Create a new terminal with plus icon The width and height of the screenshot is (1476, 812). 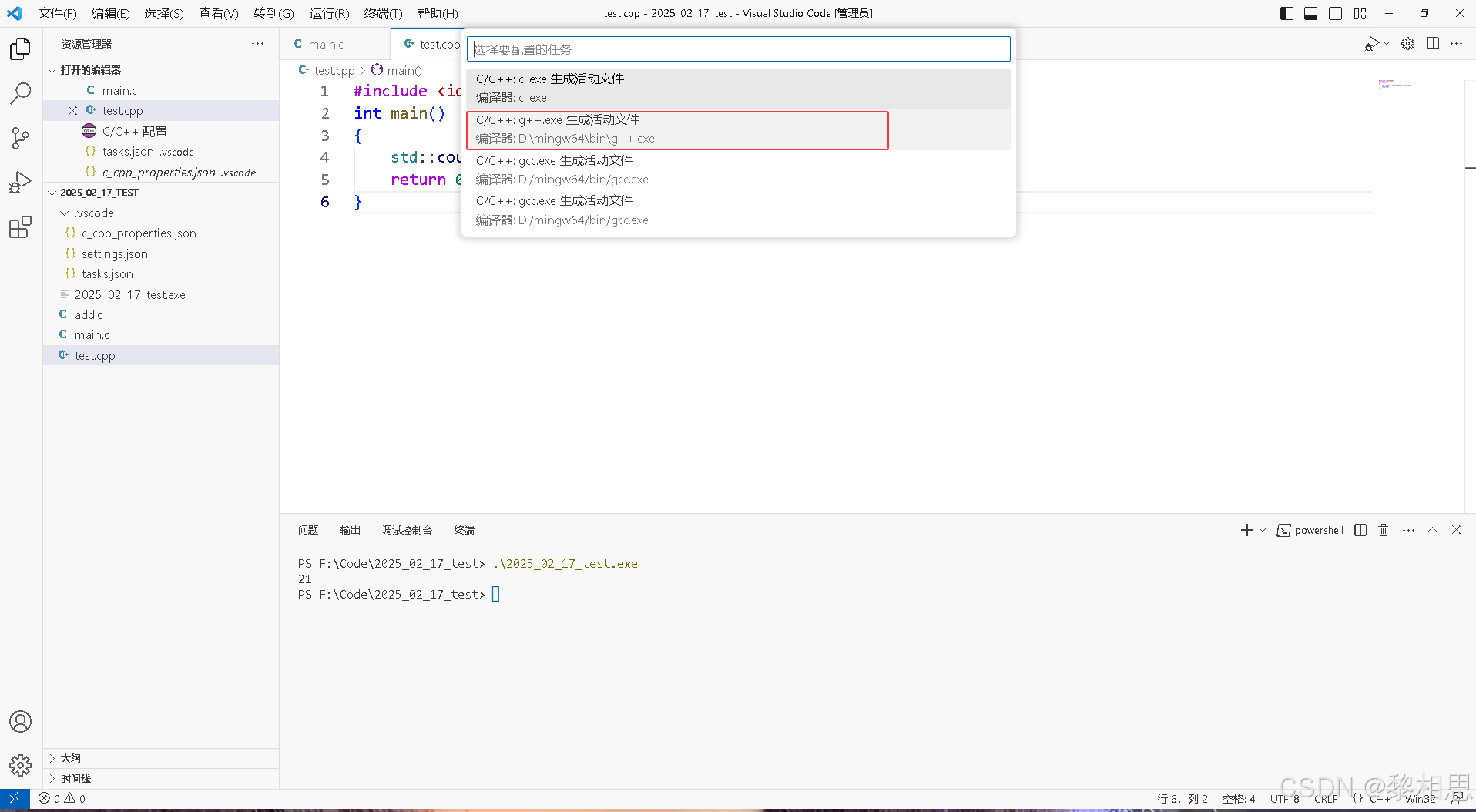click(x=1246, y=530)
